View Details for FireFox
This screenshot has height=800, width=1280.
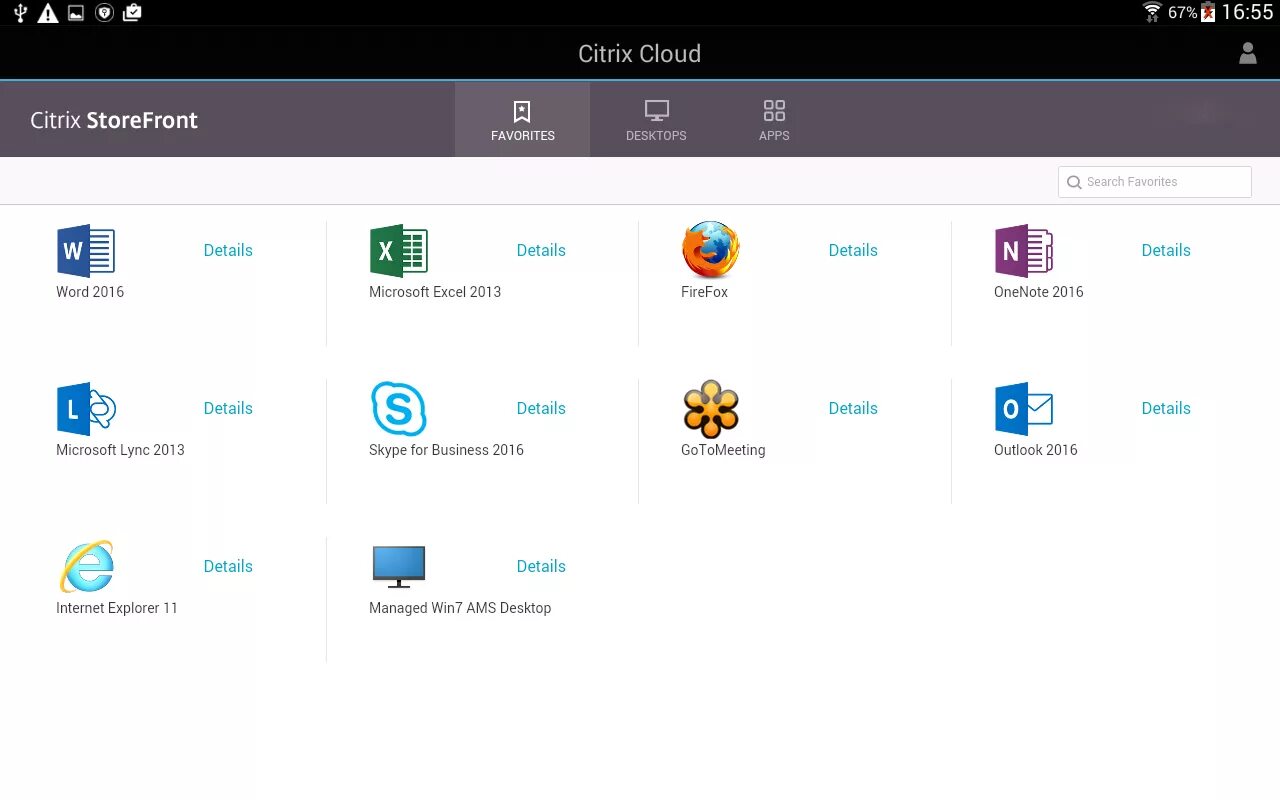tap(853, 250)
